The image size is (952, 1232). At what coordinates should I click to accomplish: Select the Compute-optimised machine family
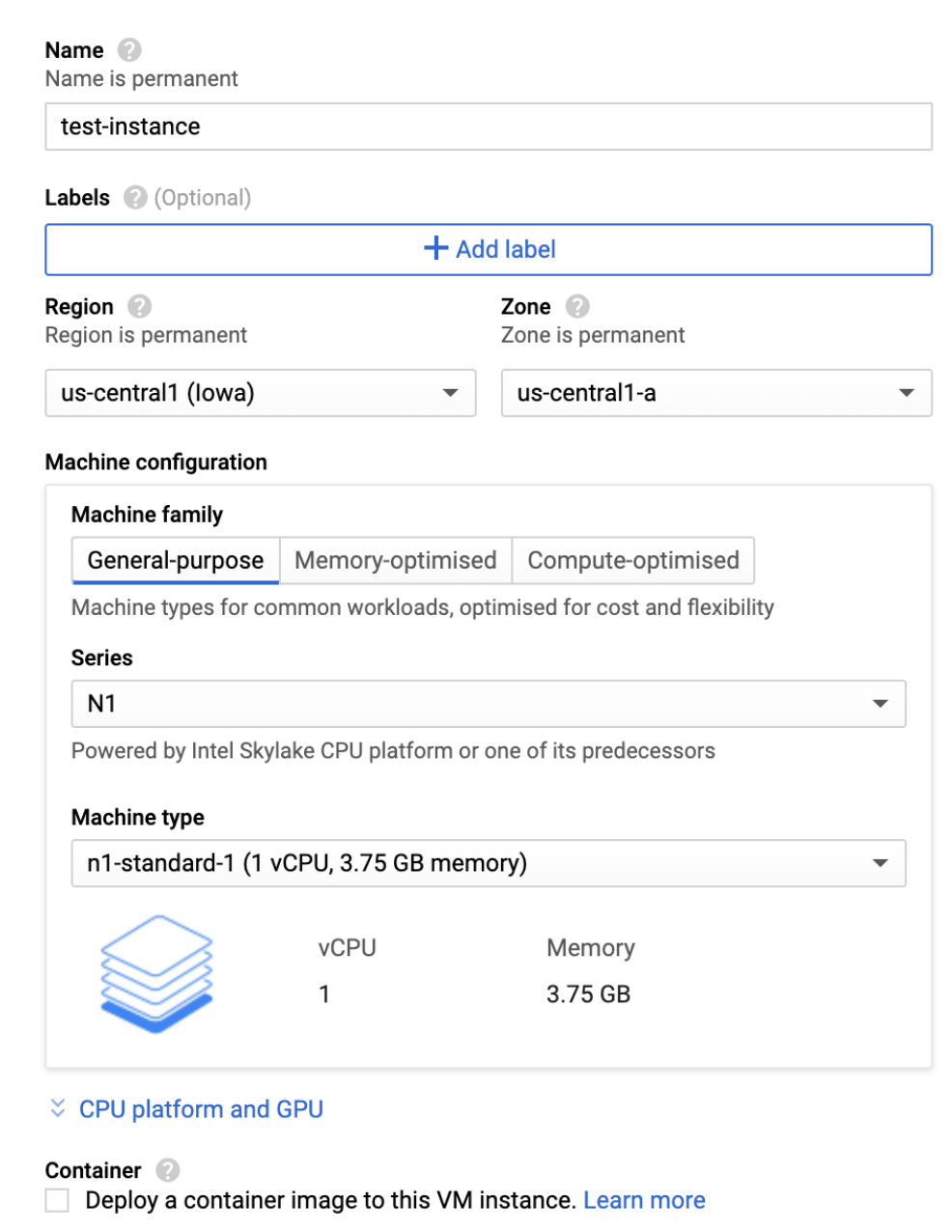(632, 560)
